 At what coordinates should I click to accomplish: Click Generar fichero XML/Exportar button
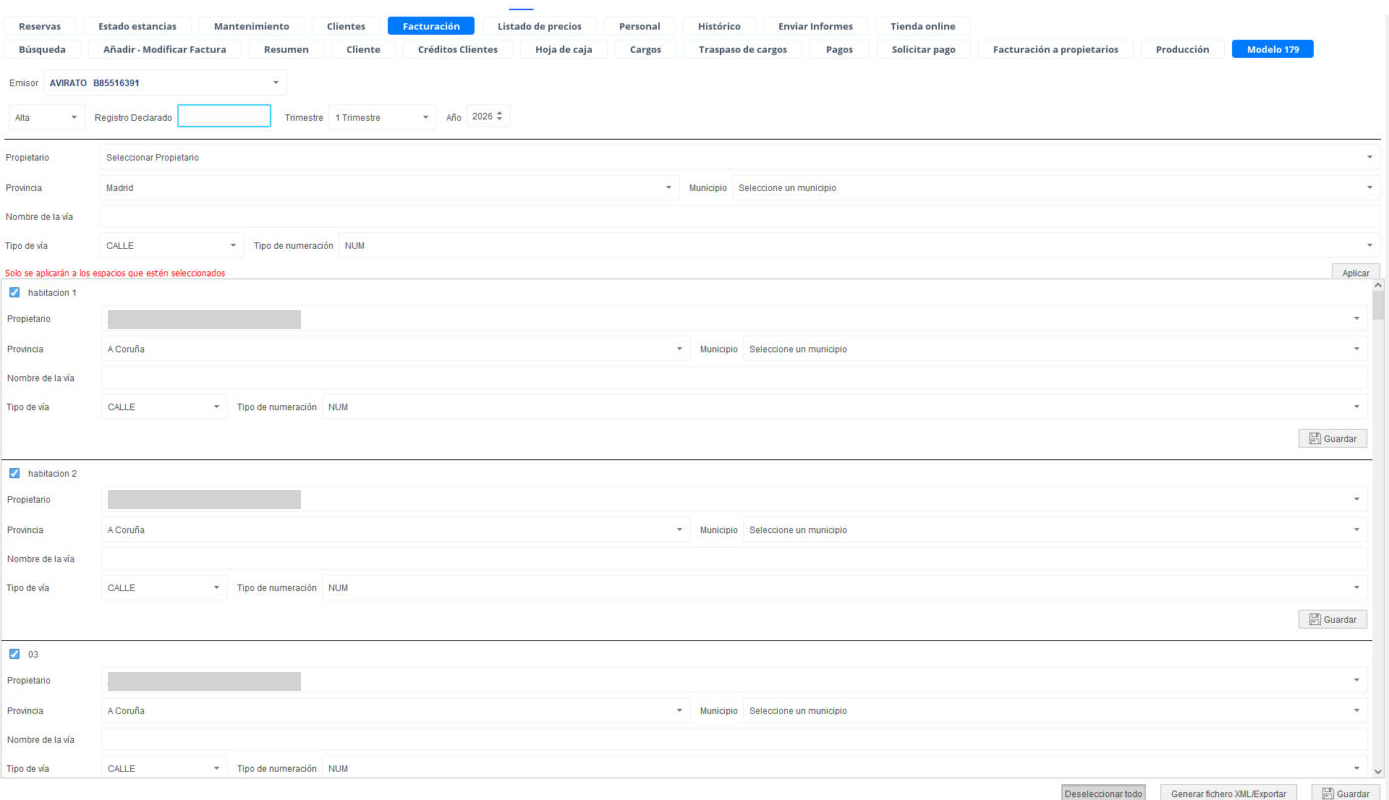click(1229, 793)
